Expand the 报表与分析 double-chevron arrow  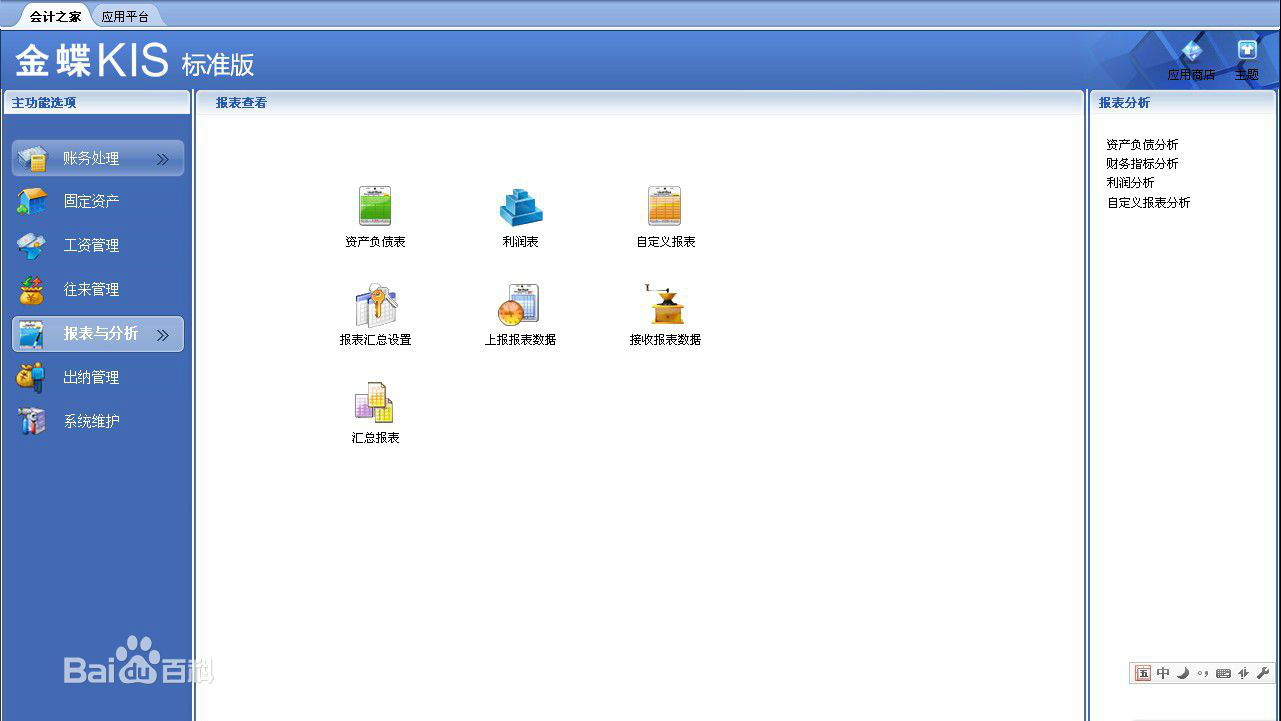point(163,335)
